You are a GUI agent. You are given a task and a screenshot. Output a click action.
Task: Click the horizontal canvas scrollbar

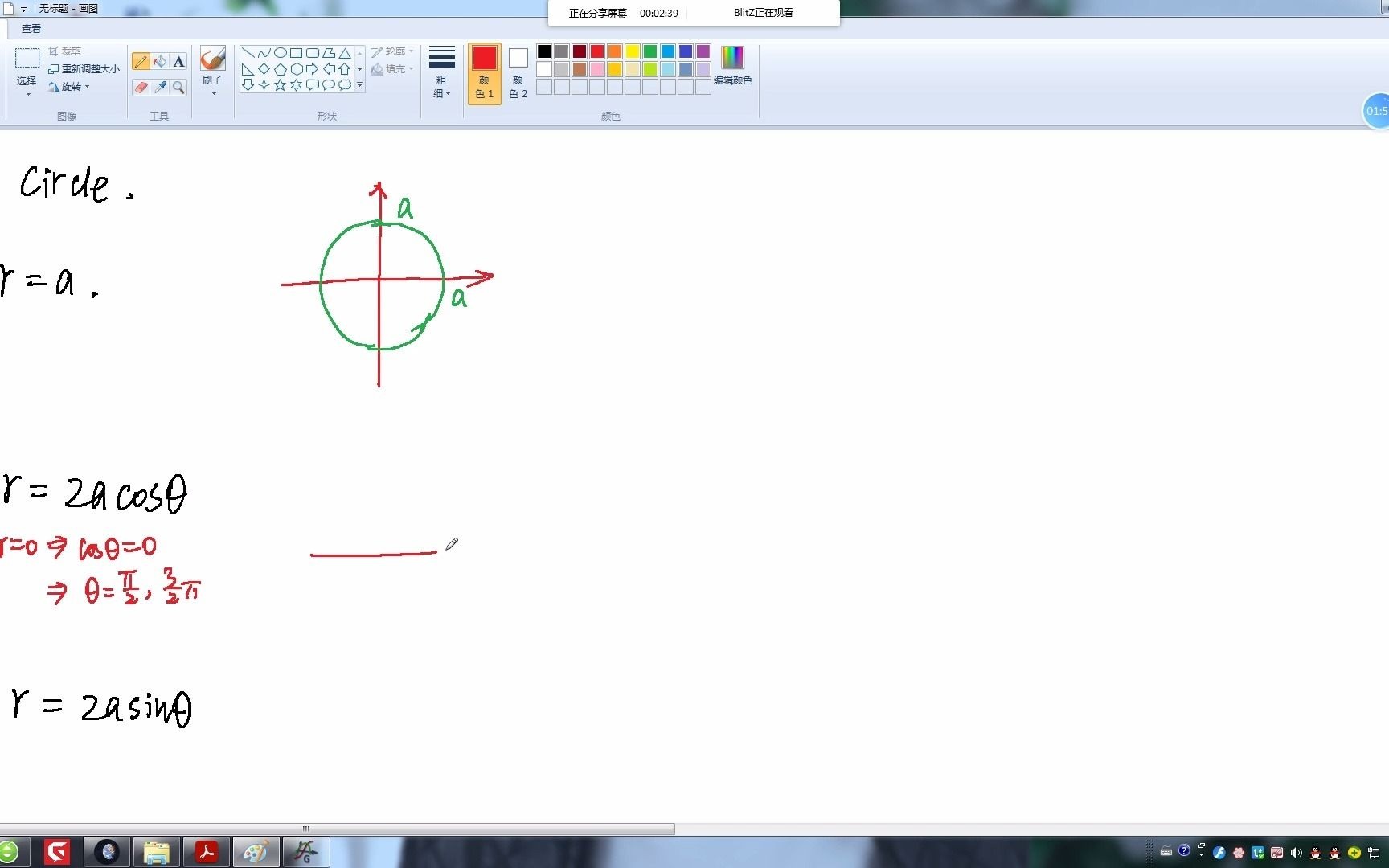305,829
